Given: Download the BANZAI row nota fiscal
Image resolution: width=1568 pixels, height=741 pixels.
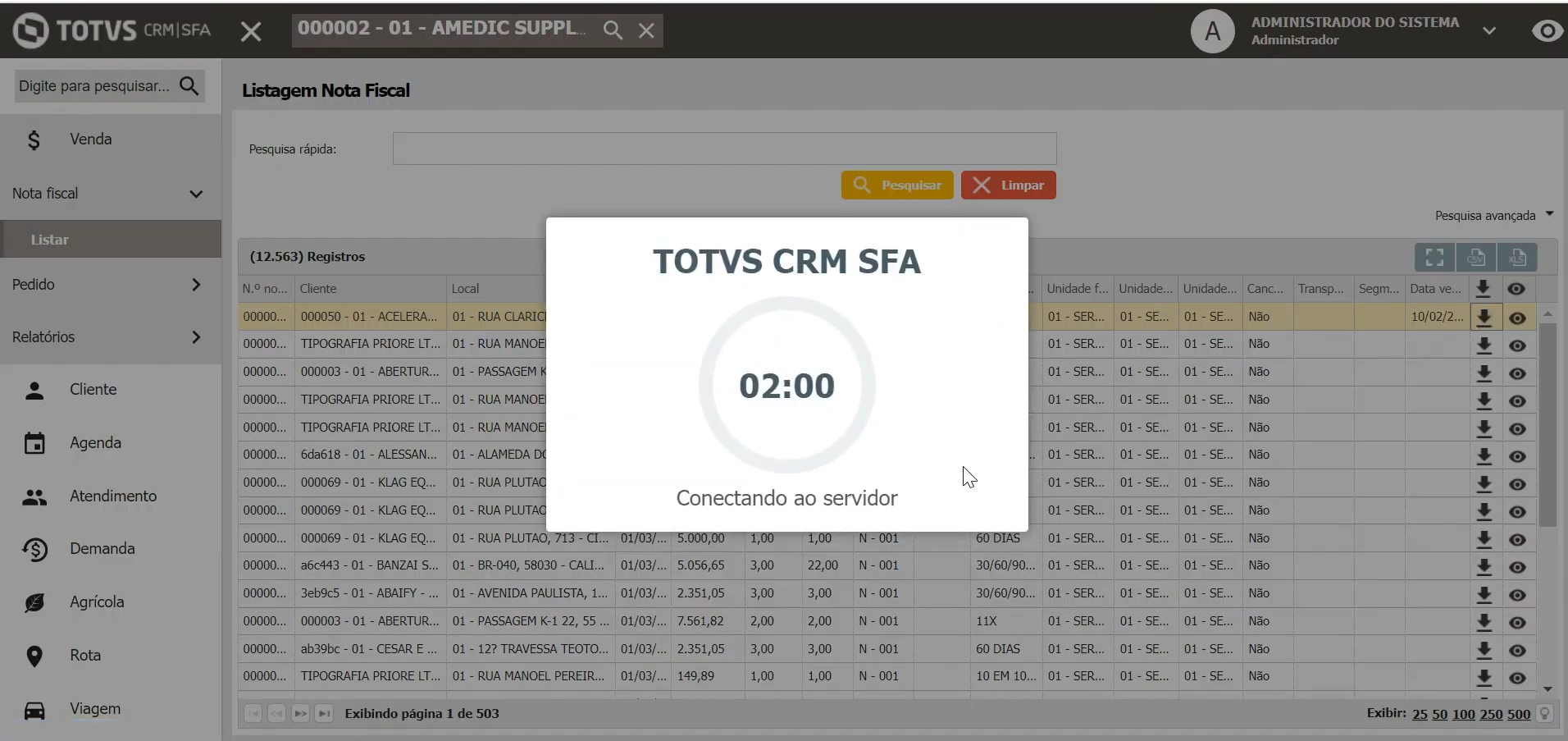Looking at the screenshot, I should click(1484, 566).
